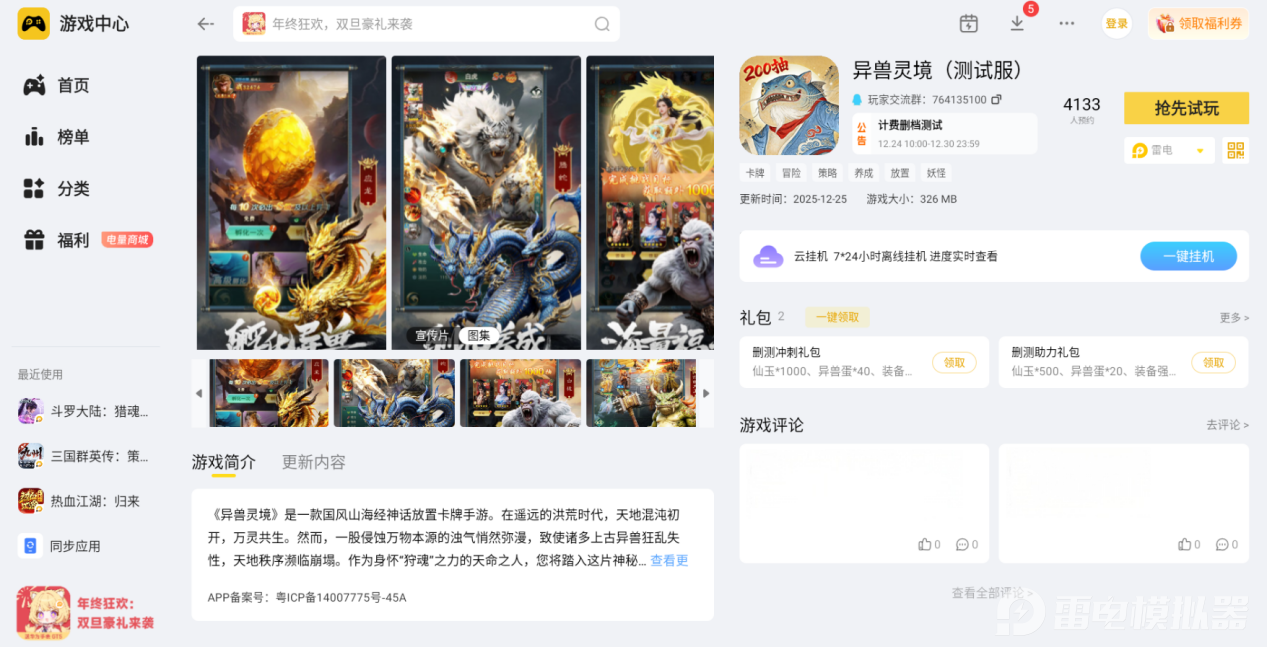
Task: Select the third screenshot thumbnail with gorilla
Action: pos(520,393)
